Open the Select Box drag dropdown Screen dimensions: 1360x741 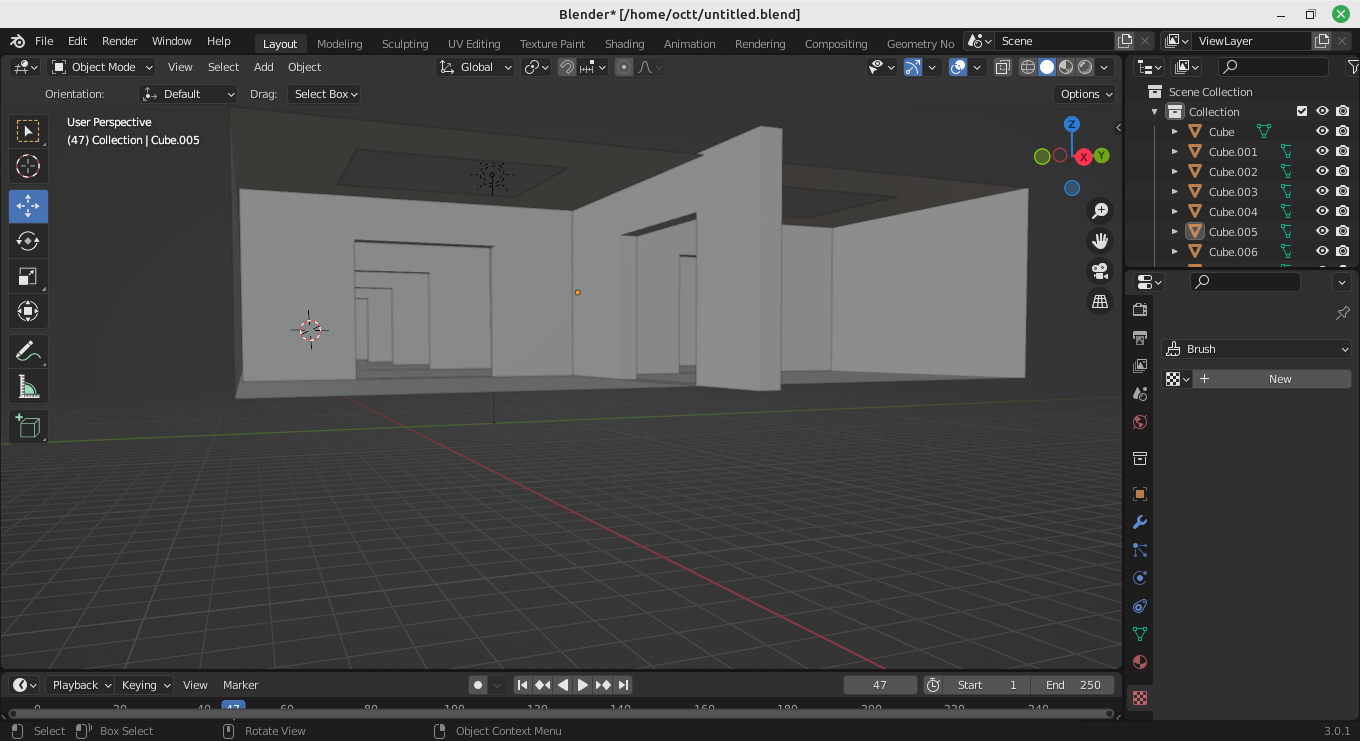click(324, 94)
